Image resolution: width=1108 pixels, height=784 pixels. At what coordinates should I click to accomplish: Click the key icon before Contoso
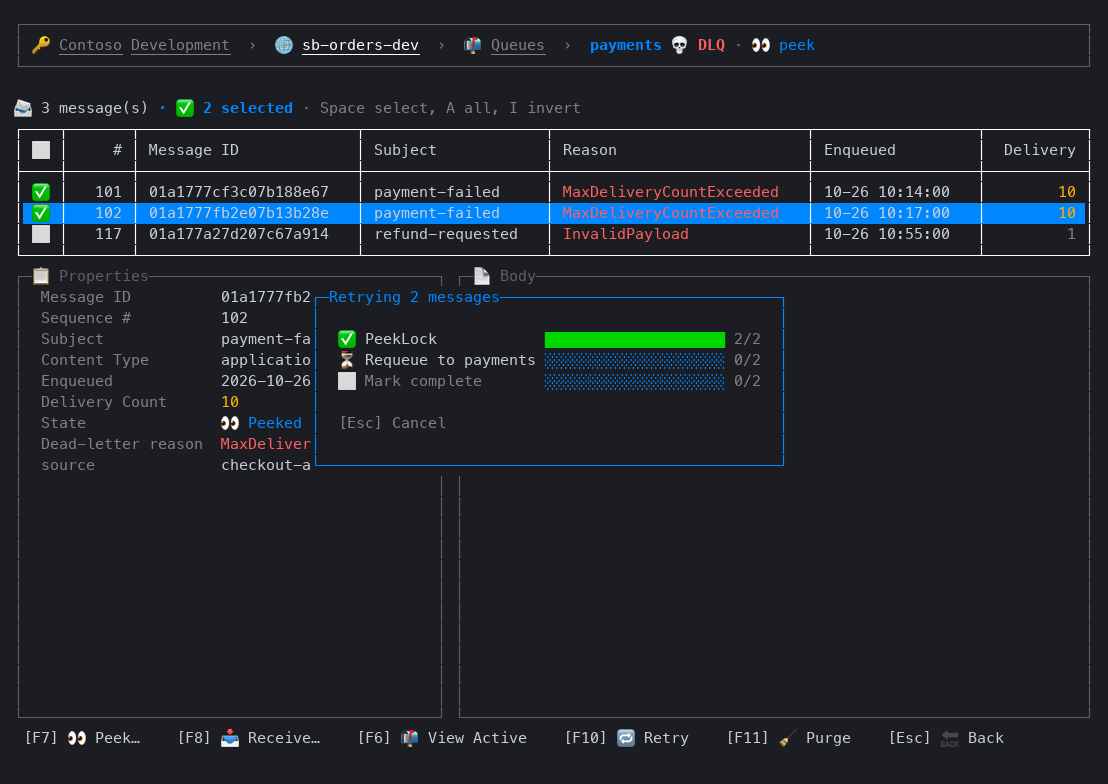pyautogui.click(x=41, y=45)
